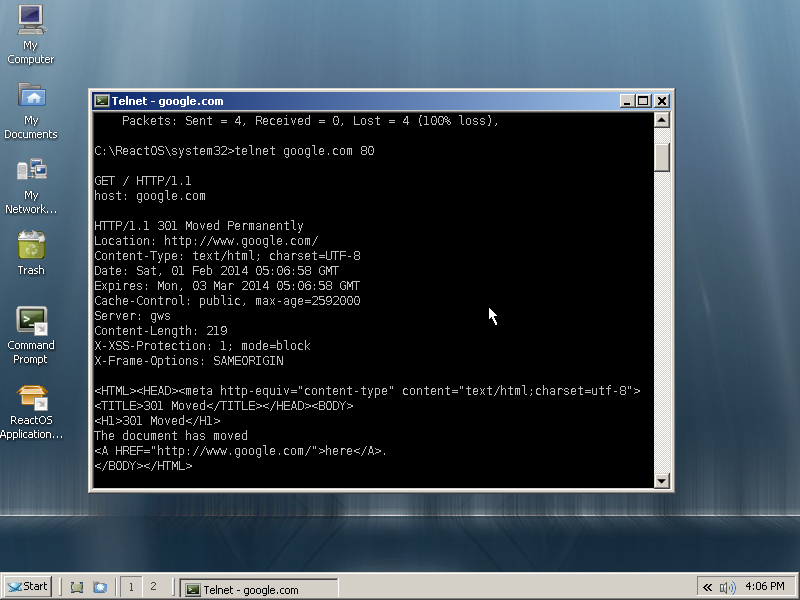Click Telnet window system menu icon
The height and width of the screenshot is (600, 800).
click(x=102, y=101)
